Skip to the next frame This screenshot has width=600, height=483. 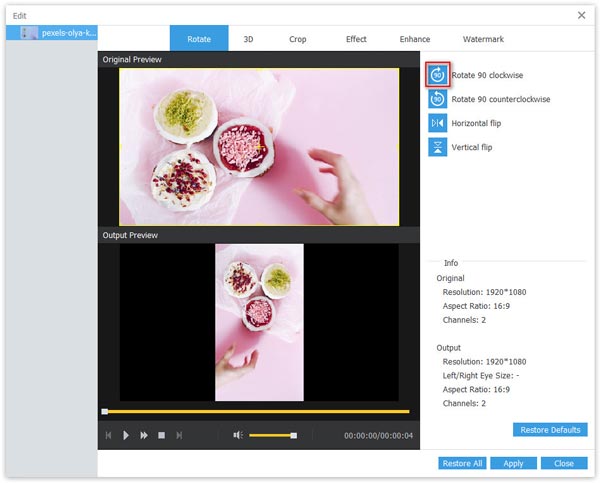pos(179,435)
